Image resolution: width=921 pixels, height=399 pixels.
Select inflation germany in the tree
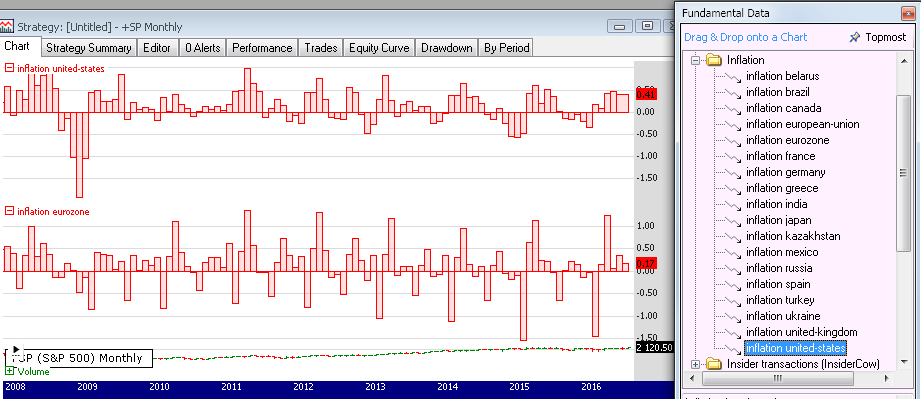[x=785, y=172]
